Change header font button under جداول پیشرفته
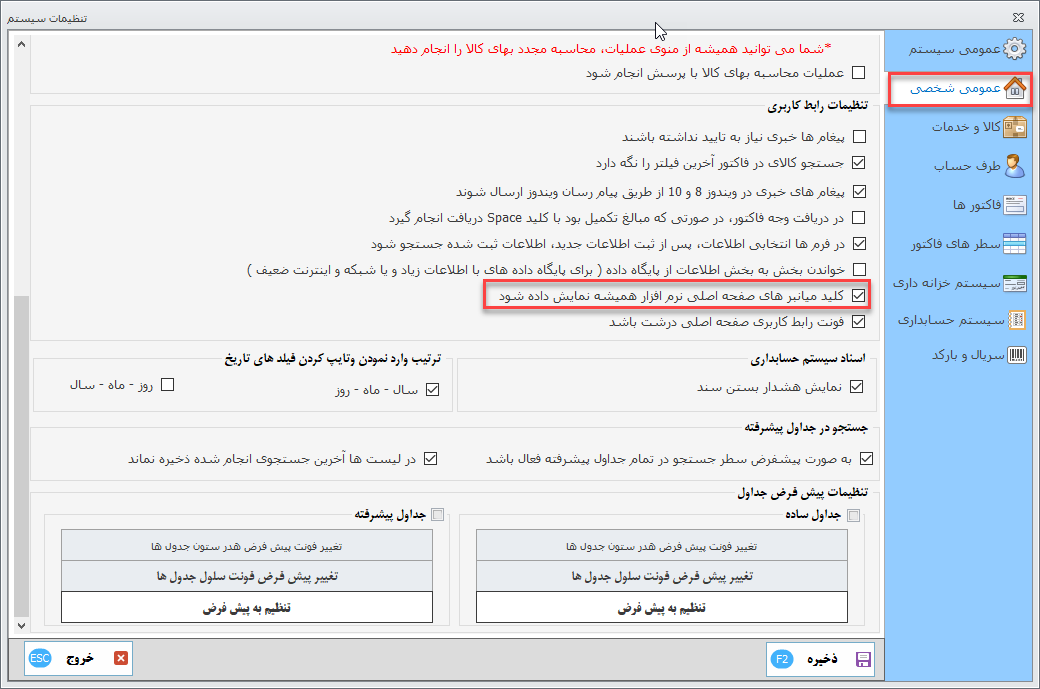Image resolution: width=1040 pixels, height=689 pixels. click(x=247, y=546)
